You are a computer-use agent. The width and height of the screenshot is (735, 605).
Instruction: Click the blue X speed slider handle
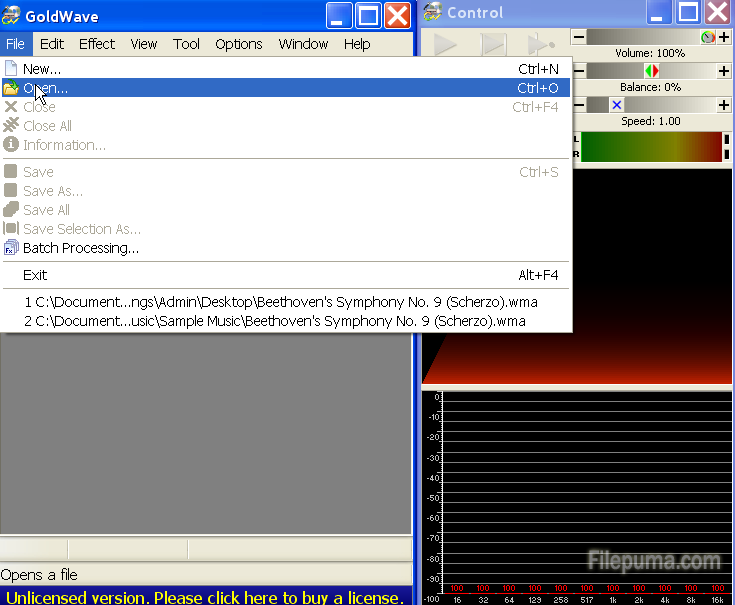(616, 105)
